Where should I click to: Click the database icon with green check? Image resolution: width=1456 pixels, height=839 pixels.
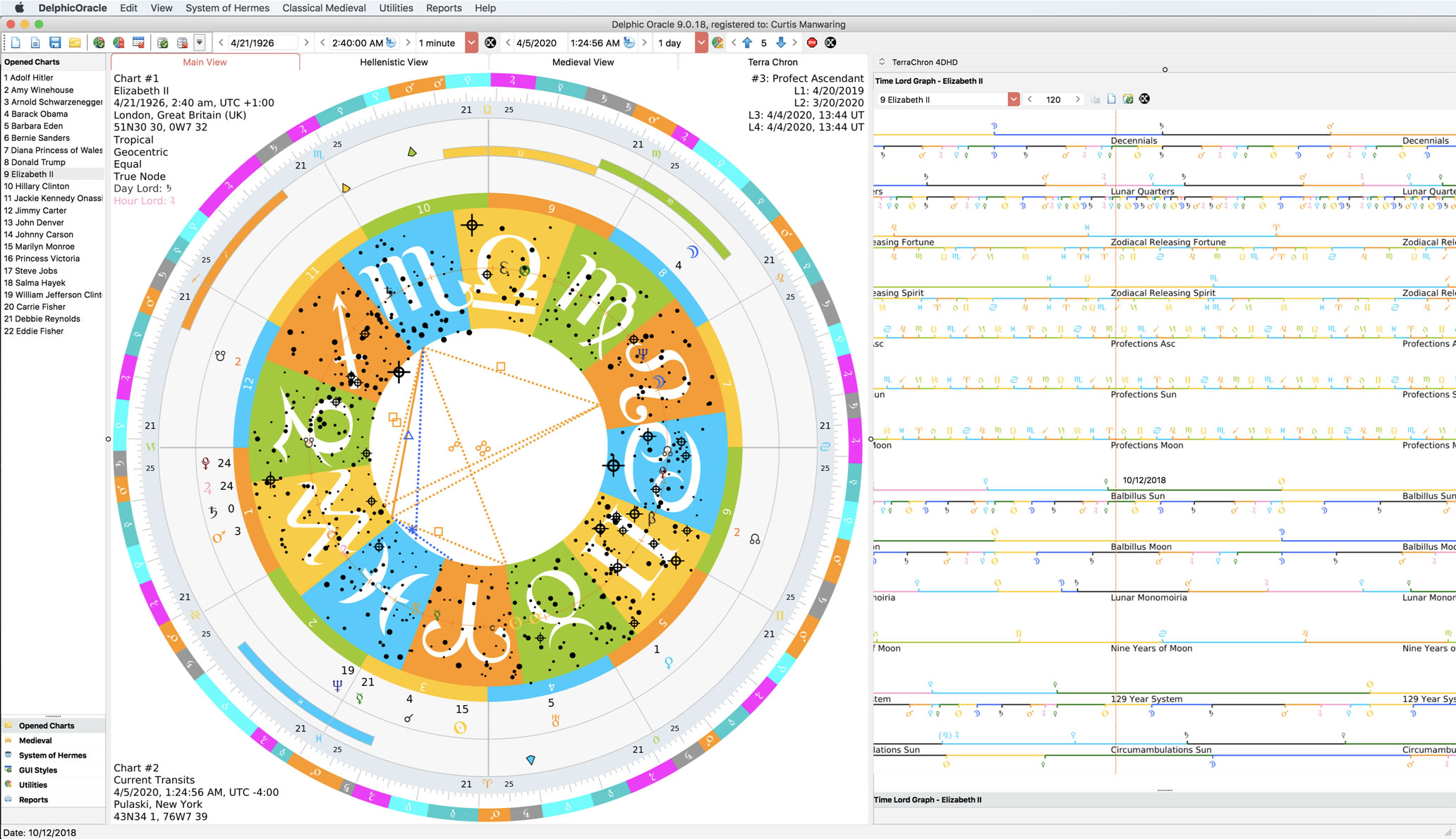coord(162,43)
